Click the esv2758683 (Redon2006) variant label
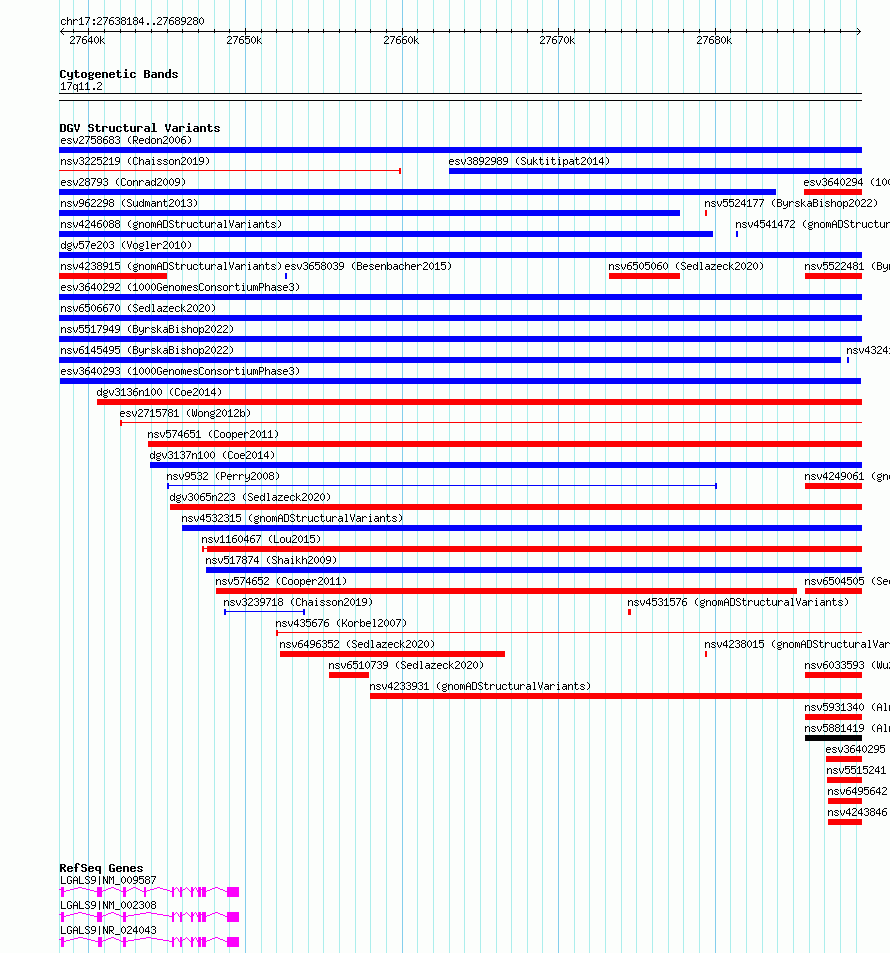The height and width of the screenshot is (953, 890). 126,140
